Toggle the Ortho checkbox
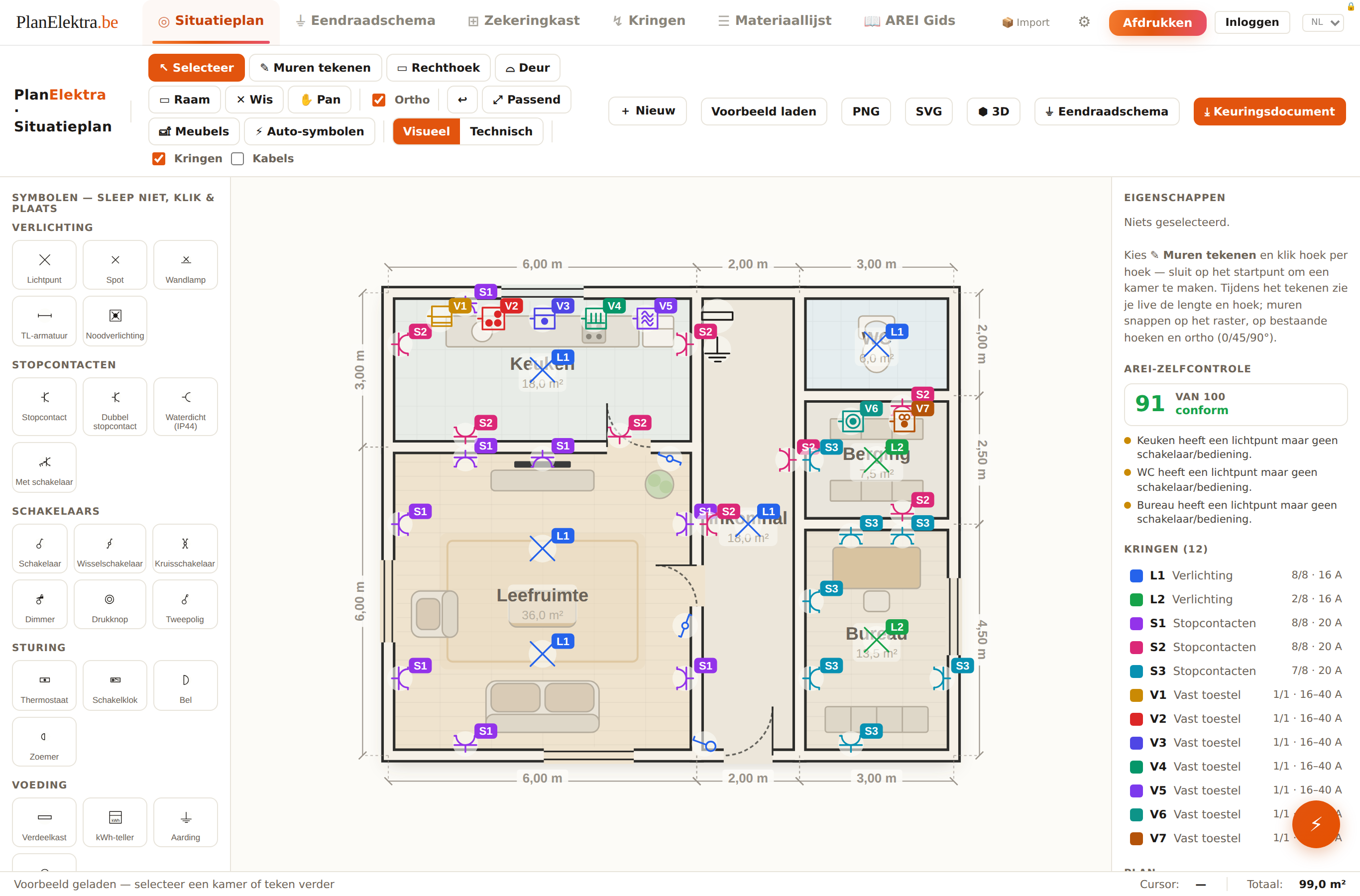This screenshot has height=896, width=1360. [378, 100]
